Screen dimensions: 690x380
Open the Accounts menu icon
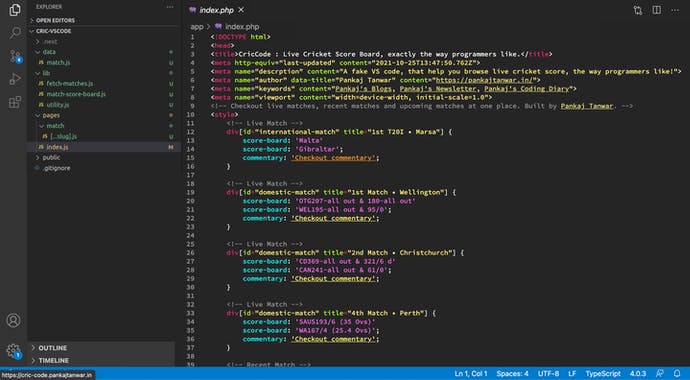tap(13, 320)
